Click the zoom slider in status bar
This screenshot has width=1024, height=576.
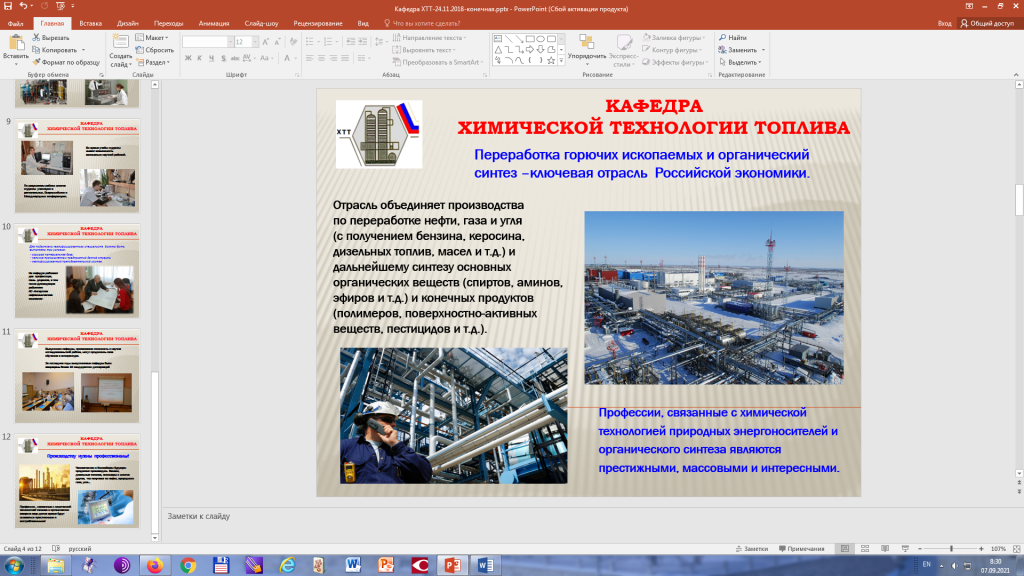tap(950, 548)
